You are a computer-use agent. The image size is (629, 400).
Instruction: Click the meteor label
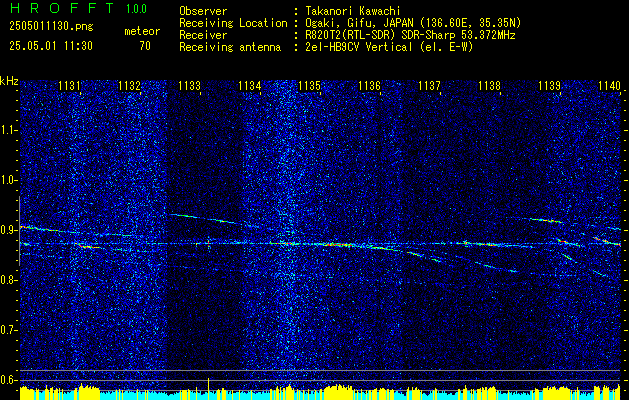(x=142, y=31)
